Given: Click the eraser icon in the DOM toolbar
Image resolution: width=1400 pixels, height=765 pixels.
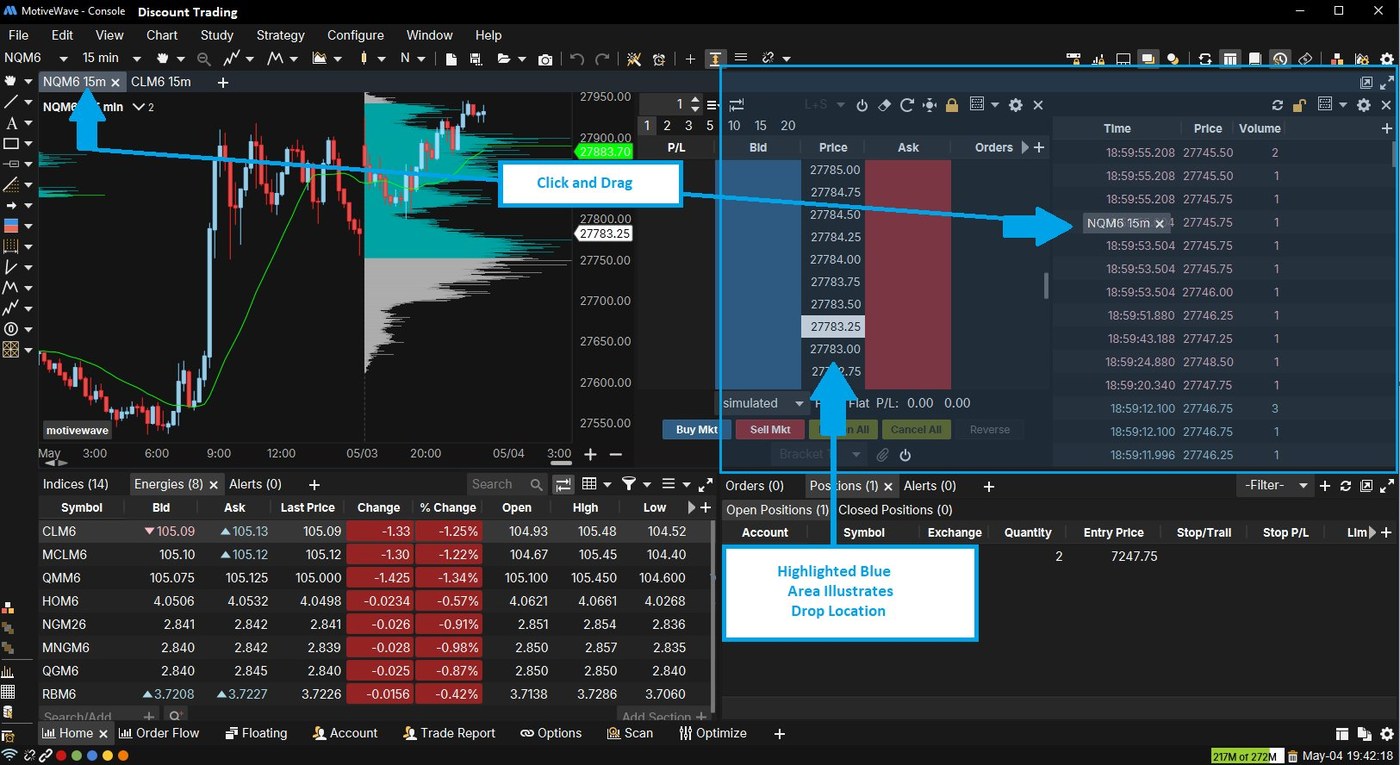Looking at the screenshot, I should click(884, 105).
